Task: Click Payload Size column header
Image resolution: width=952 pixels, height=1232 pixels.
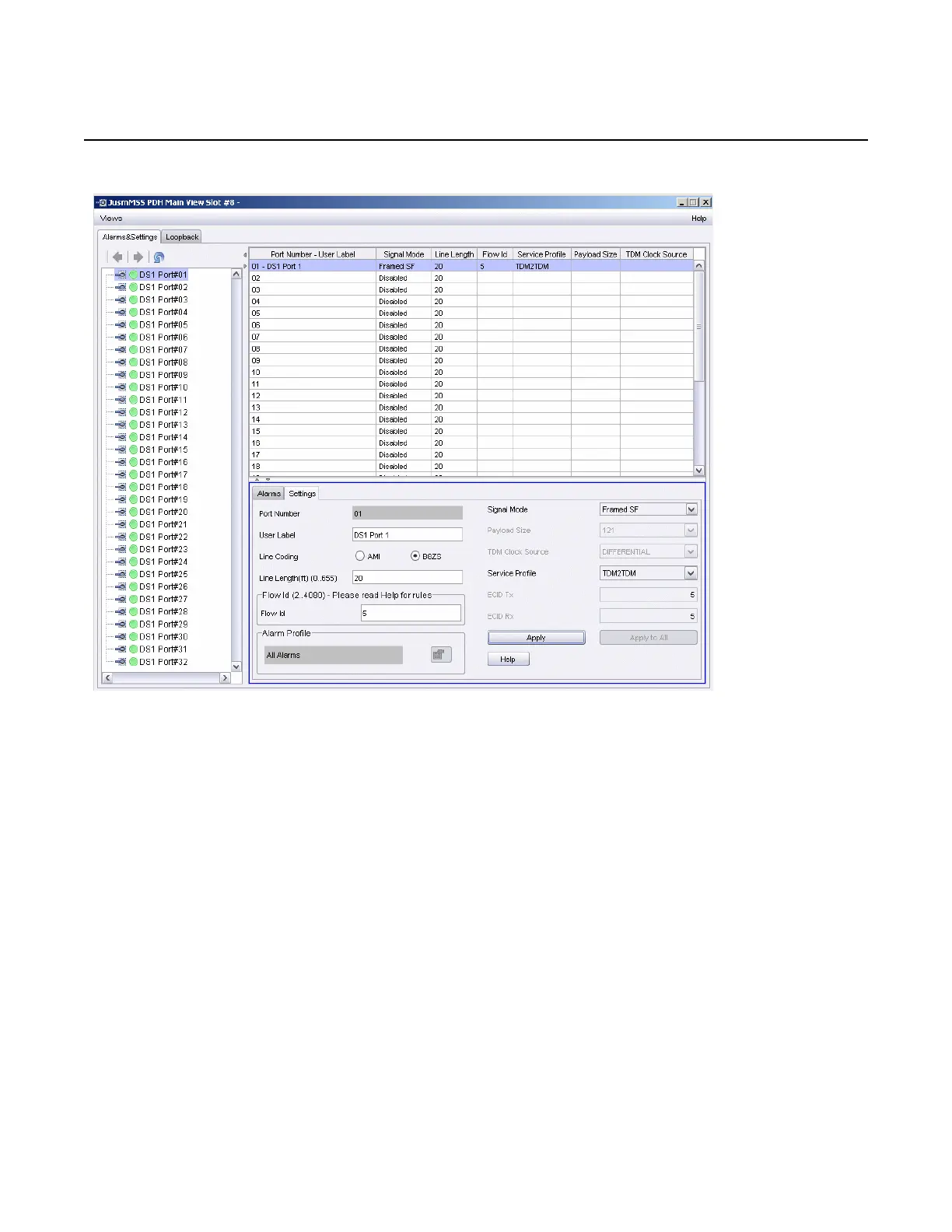Action: click(x=595, y=254)
